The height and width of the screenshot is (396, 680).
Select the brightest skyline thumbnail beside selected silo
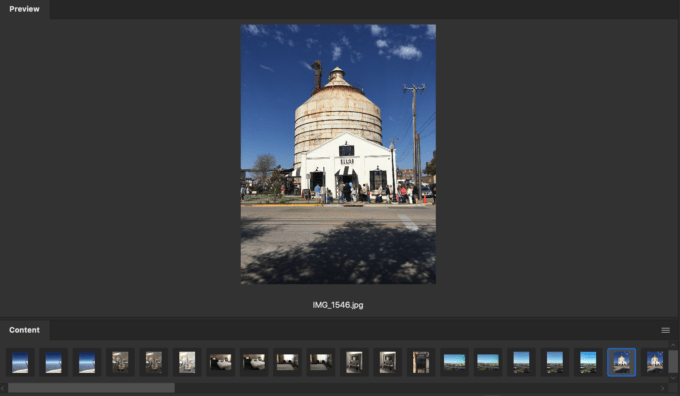click(x=588, y=362)
